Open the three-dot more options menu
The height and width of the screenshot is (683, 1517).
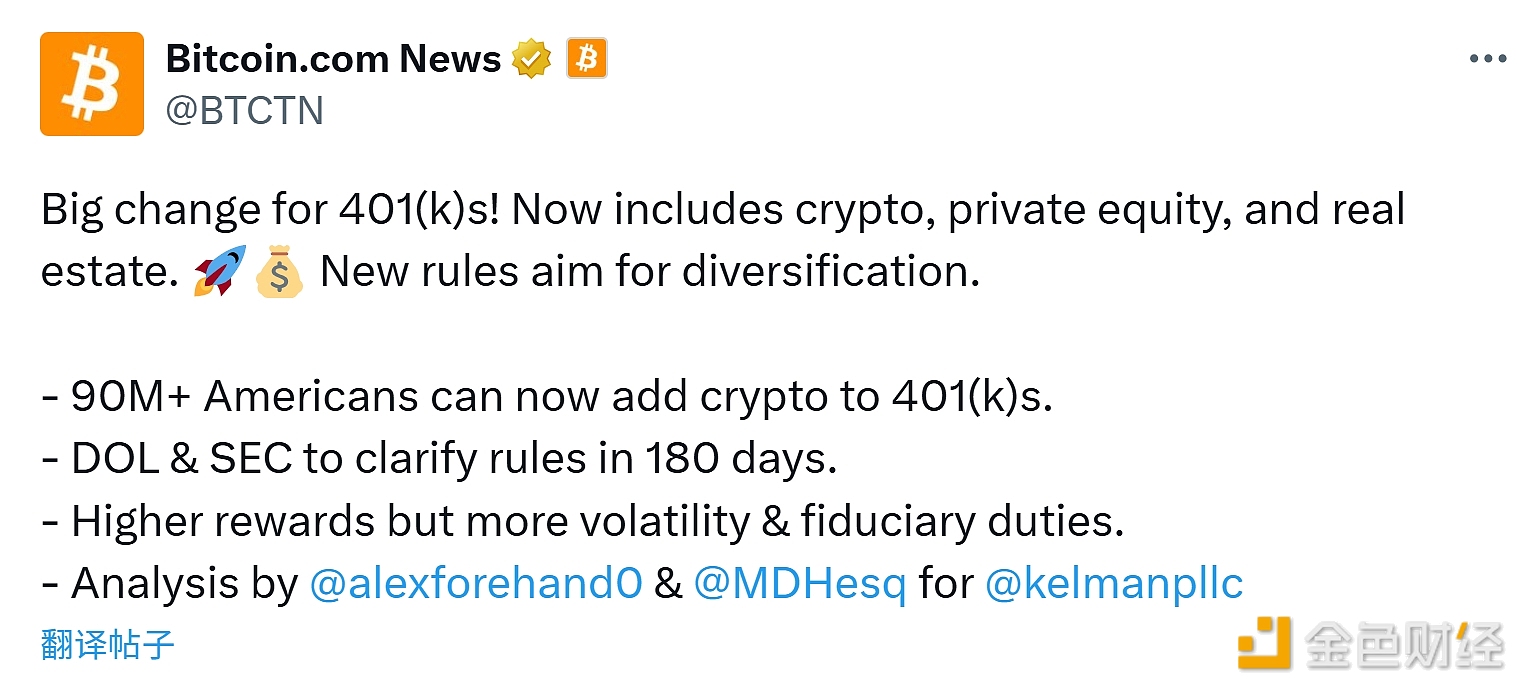[1487, 60]
